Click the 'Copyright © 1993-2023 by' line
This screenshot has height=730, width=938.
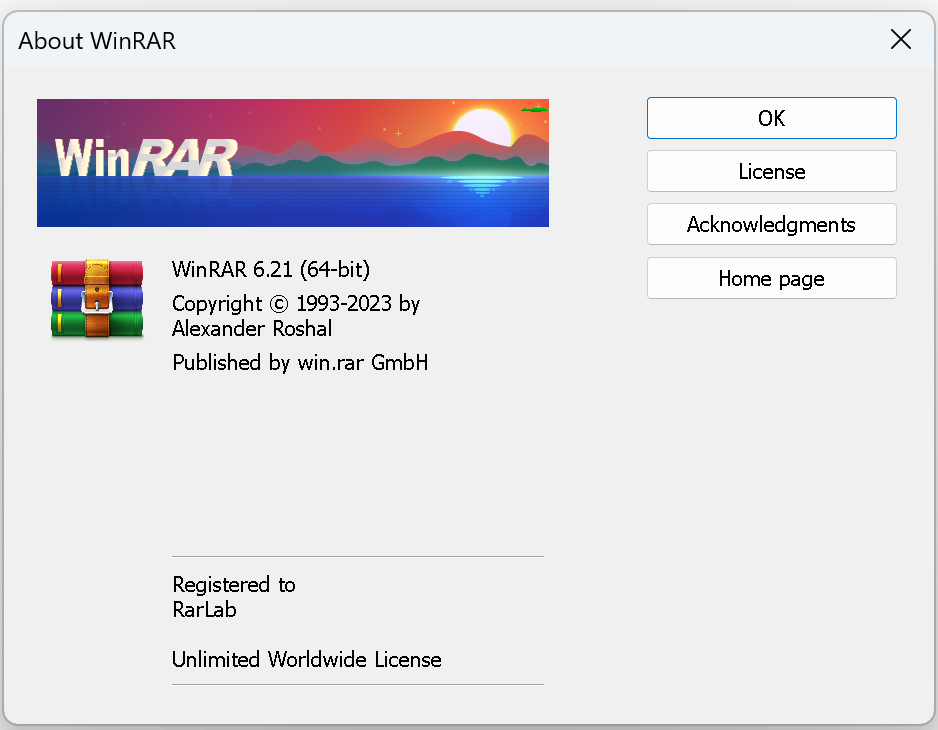coord(296,304)
